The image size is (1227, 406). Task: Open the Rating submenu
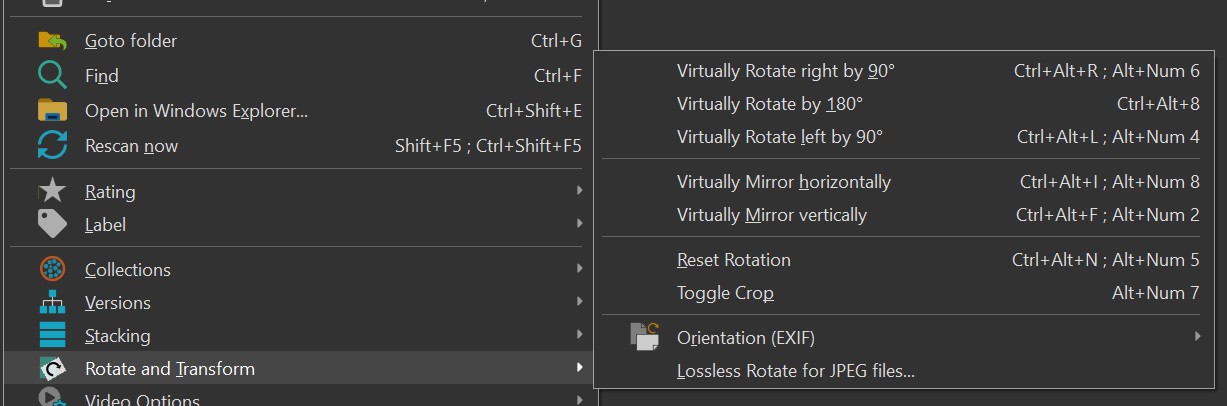296,191
